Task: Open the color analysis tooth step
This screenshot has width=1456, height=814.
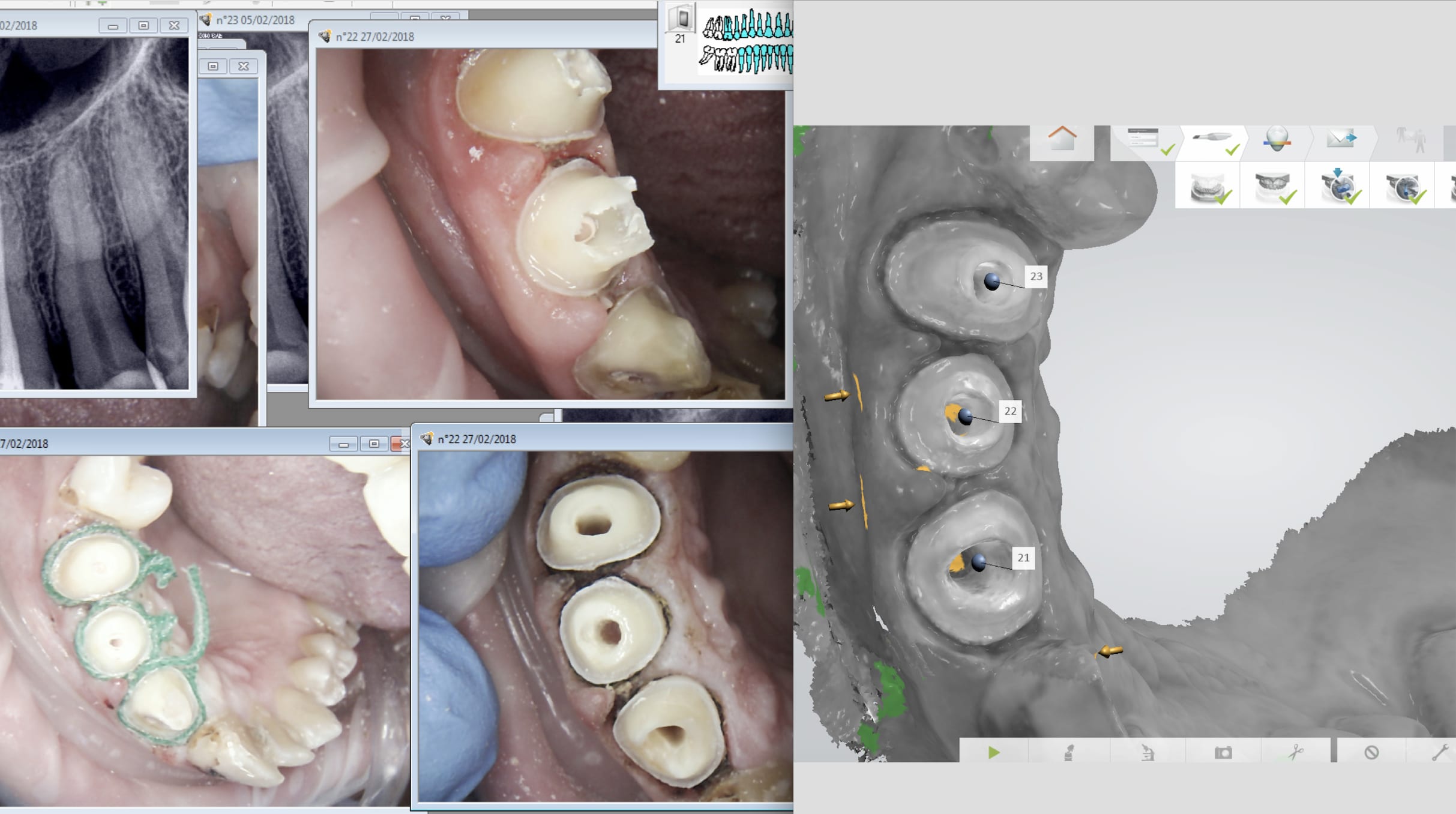Action: [x=1276, y=139]
